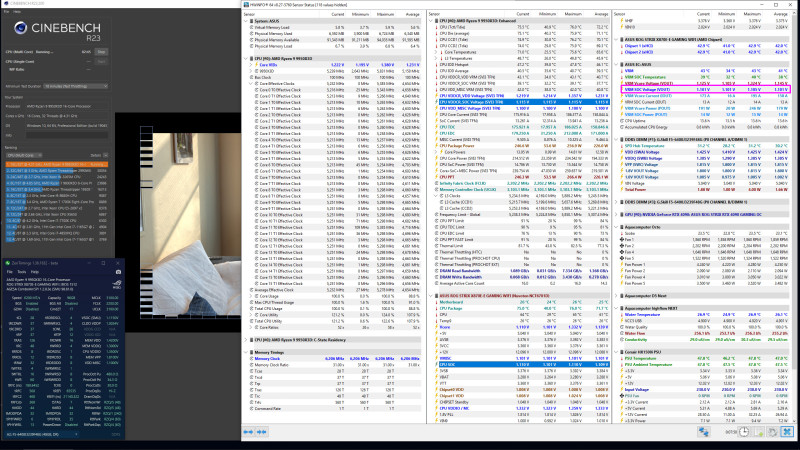The image size is (800, 450).
Task: Maximize the HWiNFO Sensor Status window
Action: [x=776, y=5]
